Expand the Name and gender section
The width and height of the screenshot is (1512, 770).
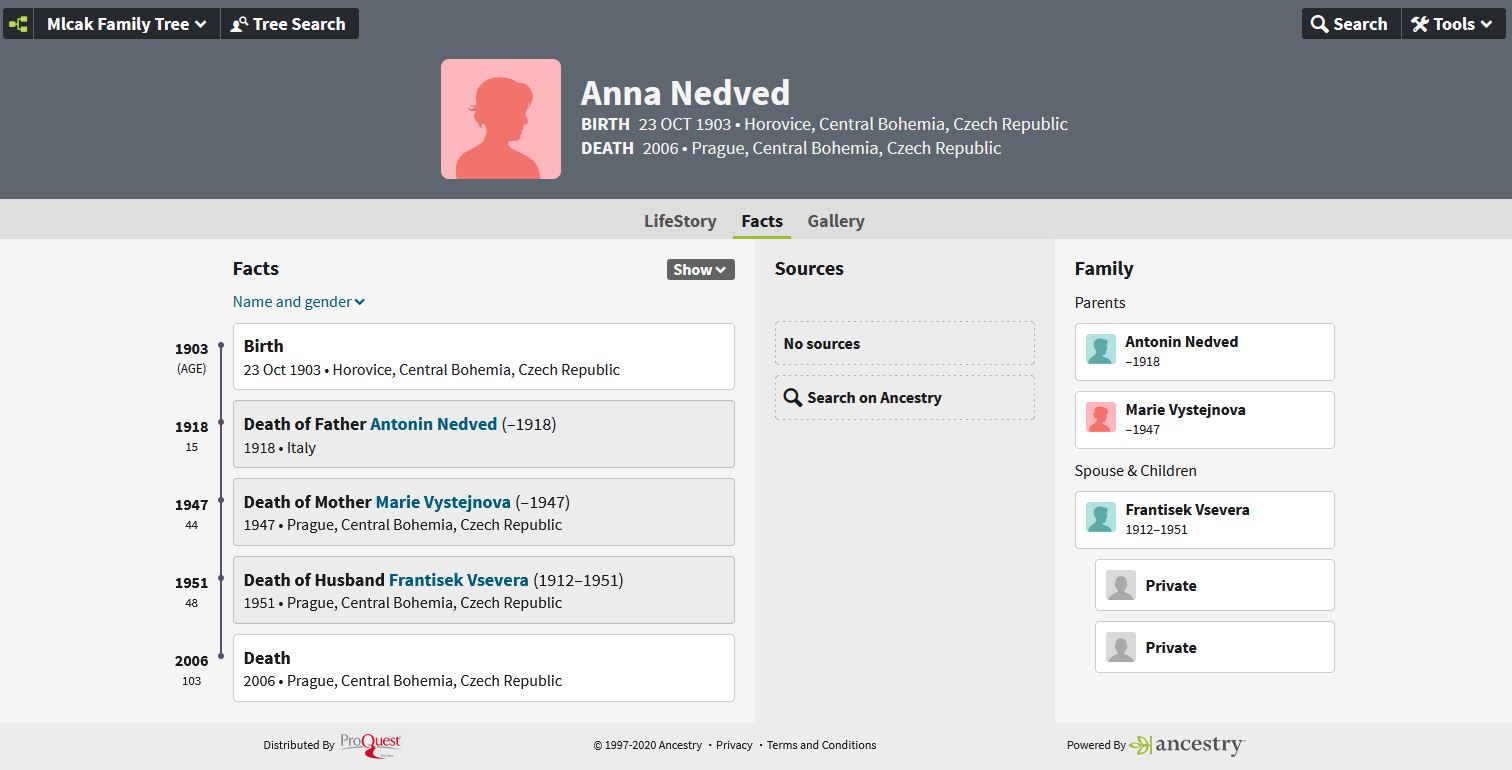[x=298, y=302]
